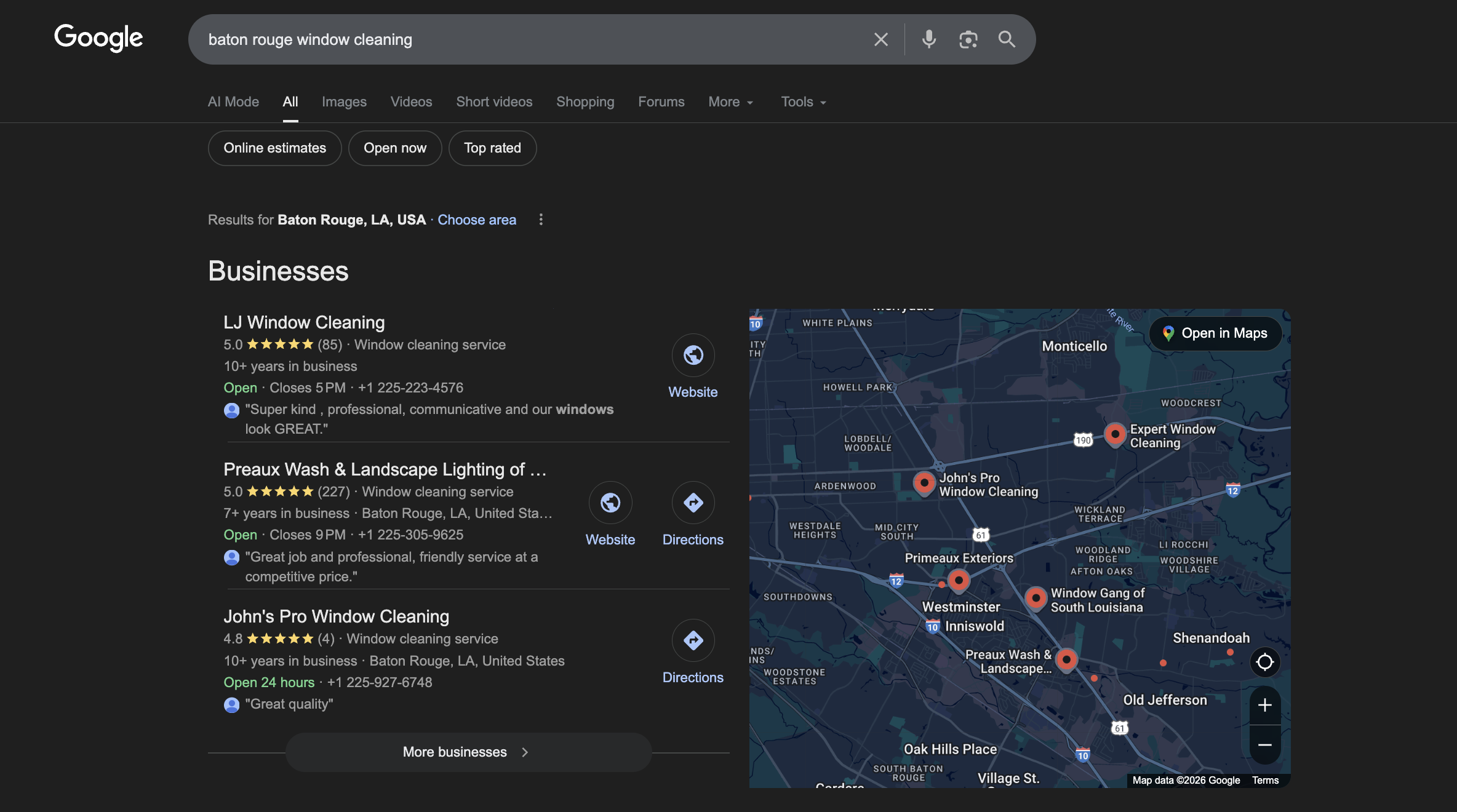This screenshot has height=812, width=1457.
Task: Enable the Top rated filter chip
Action: 492,148
